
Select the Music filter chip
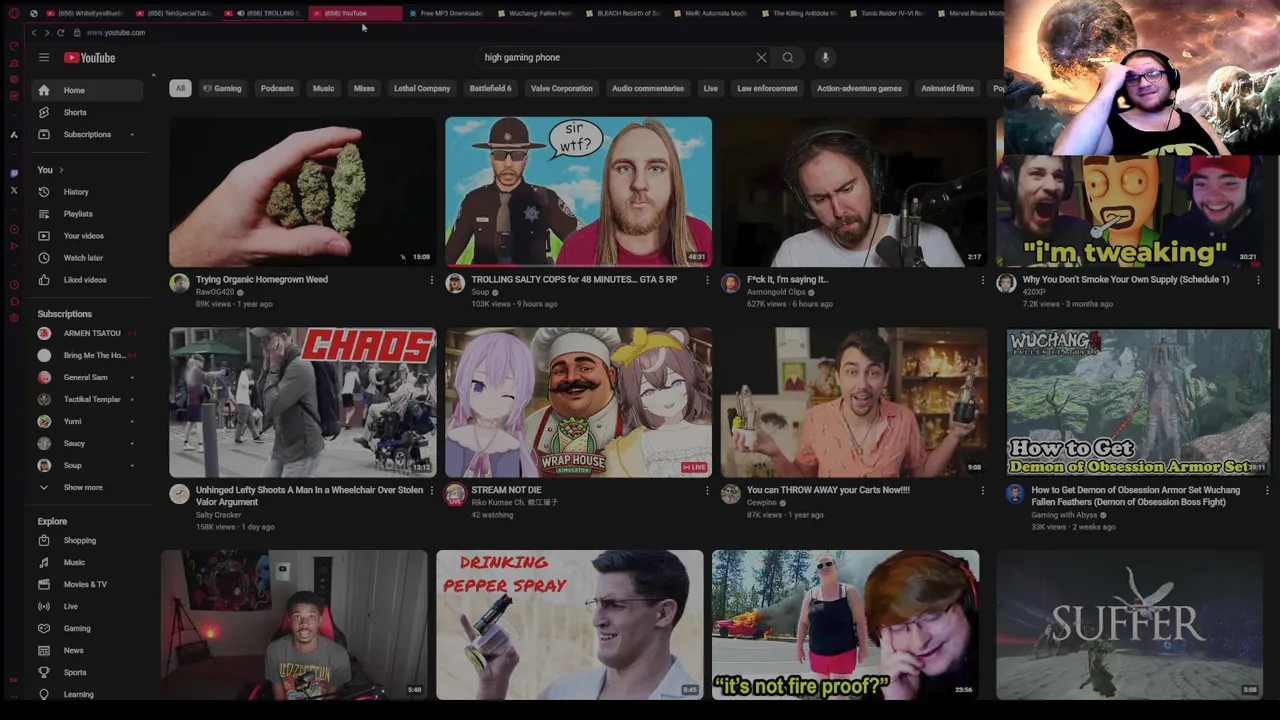(323, 88)
